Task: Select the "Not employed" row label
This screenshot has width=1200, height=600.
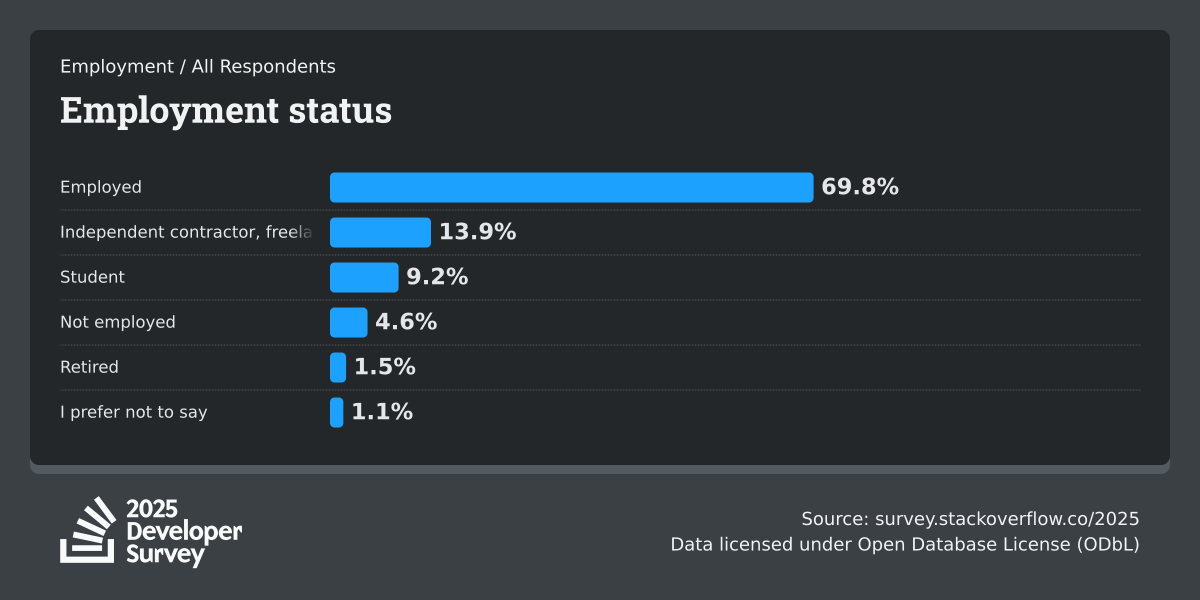Action: (x=118, y=322)
